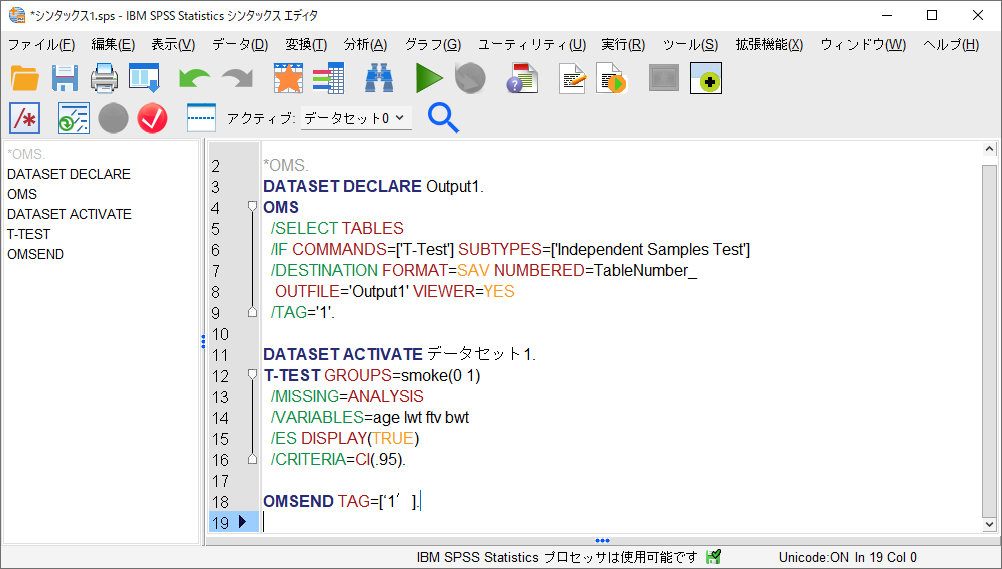Click the greyed-out window toolbar icon
This screenshot has height=569, width=1002.
[x=664, y=78]
